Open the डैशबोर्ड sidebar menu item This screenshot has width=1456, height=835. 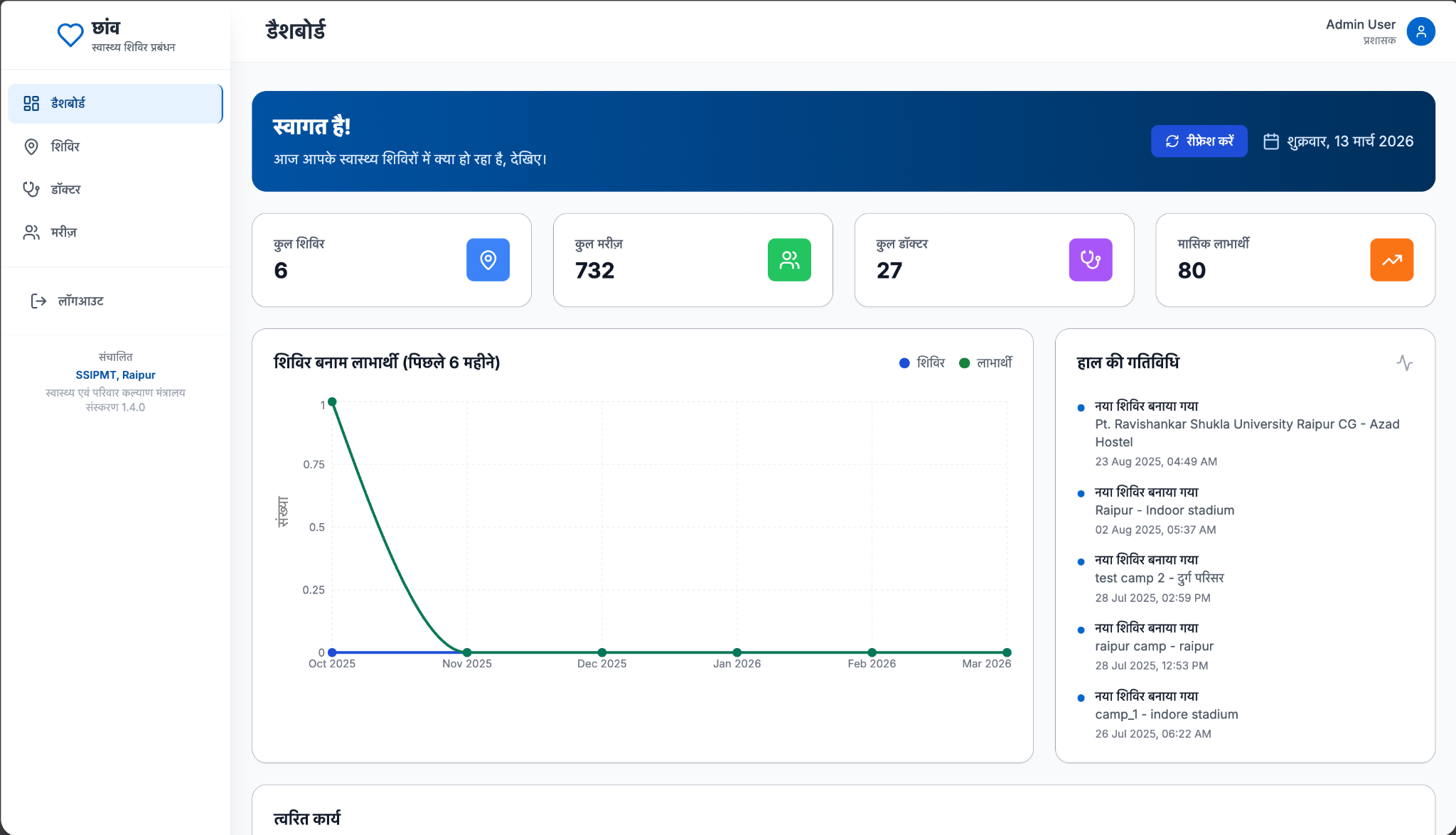[x=115, y=104]
